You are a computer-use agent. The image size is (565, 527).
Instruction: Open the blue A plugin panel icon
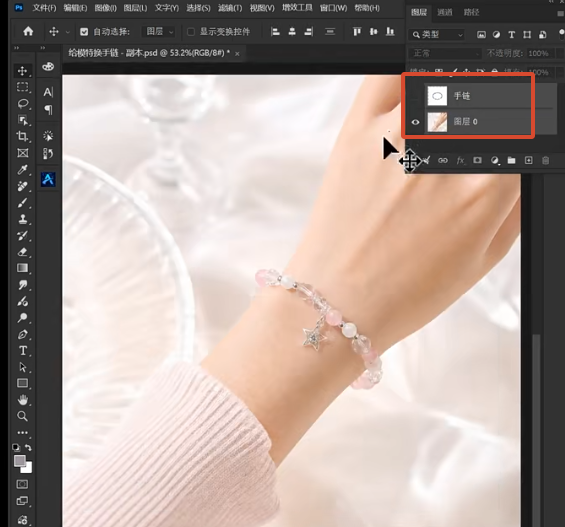(x=48, y=179)
